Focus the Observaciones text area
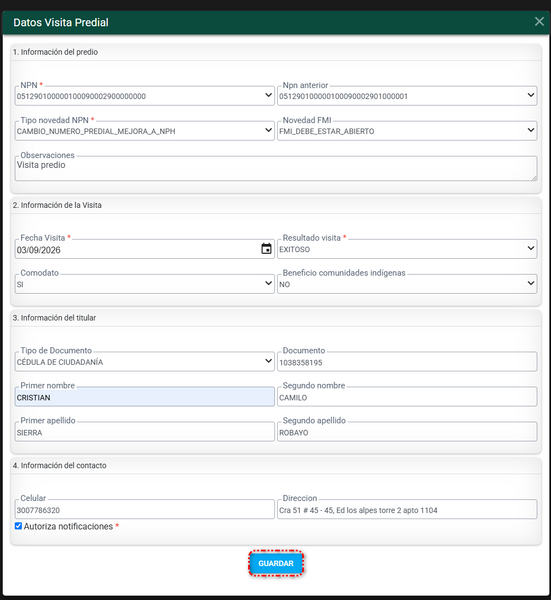Image resolution: width=551 pixels, height=600 pixels. (x=276, y=168)
